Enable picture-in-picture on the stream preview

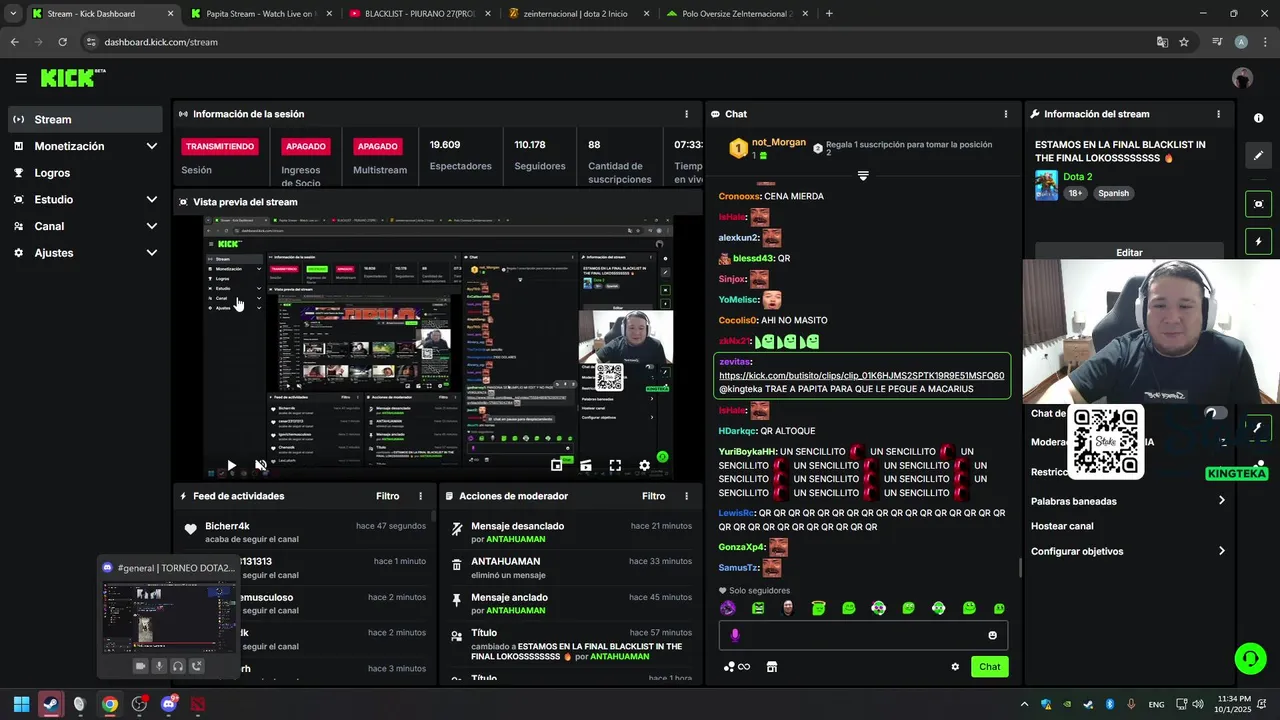[x=557, y=465]
